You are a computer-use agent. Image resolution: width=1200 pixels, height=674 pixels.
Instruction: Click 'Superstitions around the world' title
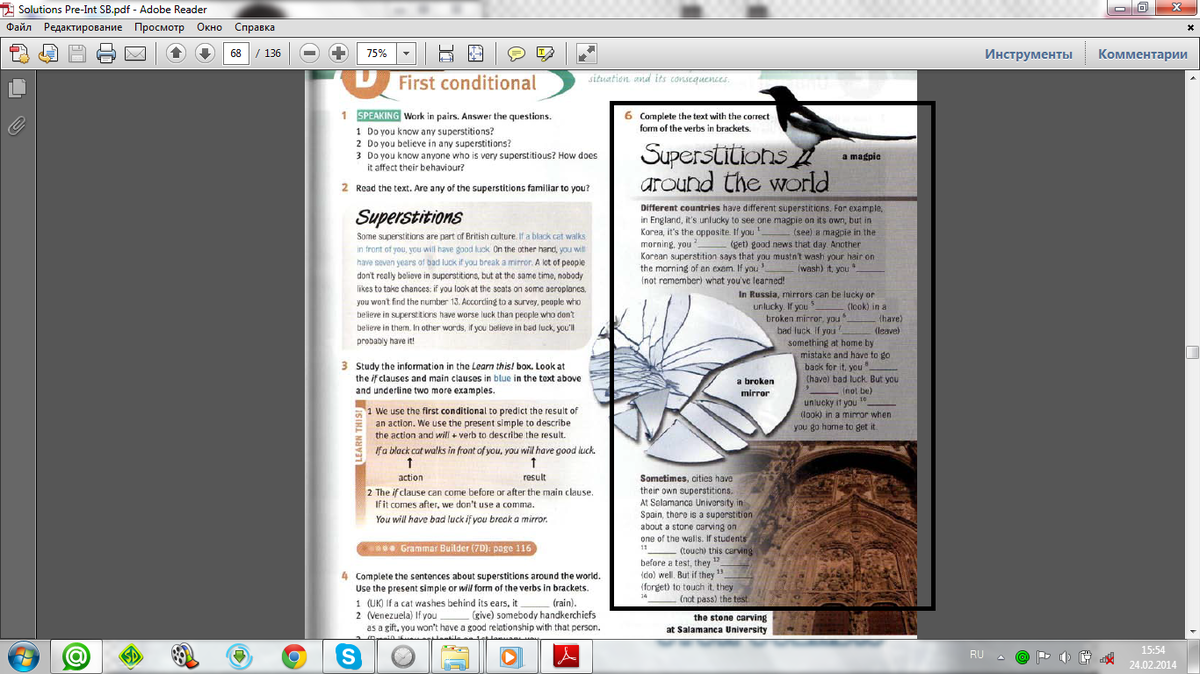click(734, 169)
